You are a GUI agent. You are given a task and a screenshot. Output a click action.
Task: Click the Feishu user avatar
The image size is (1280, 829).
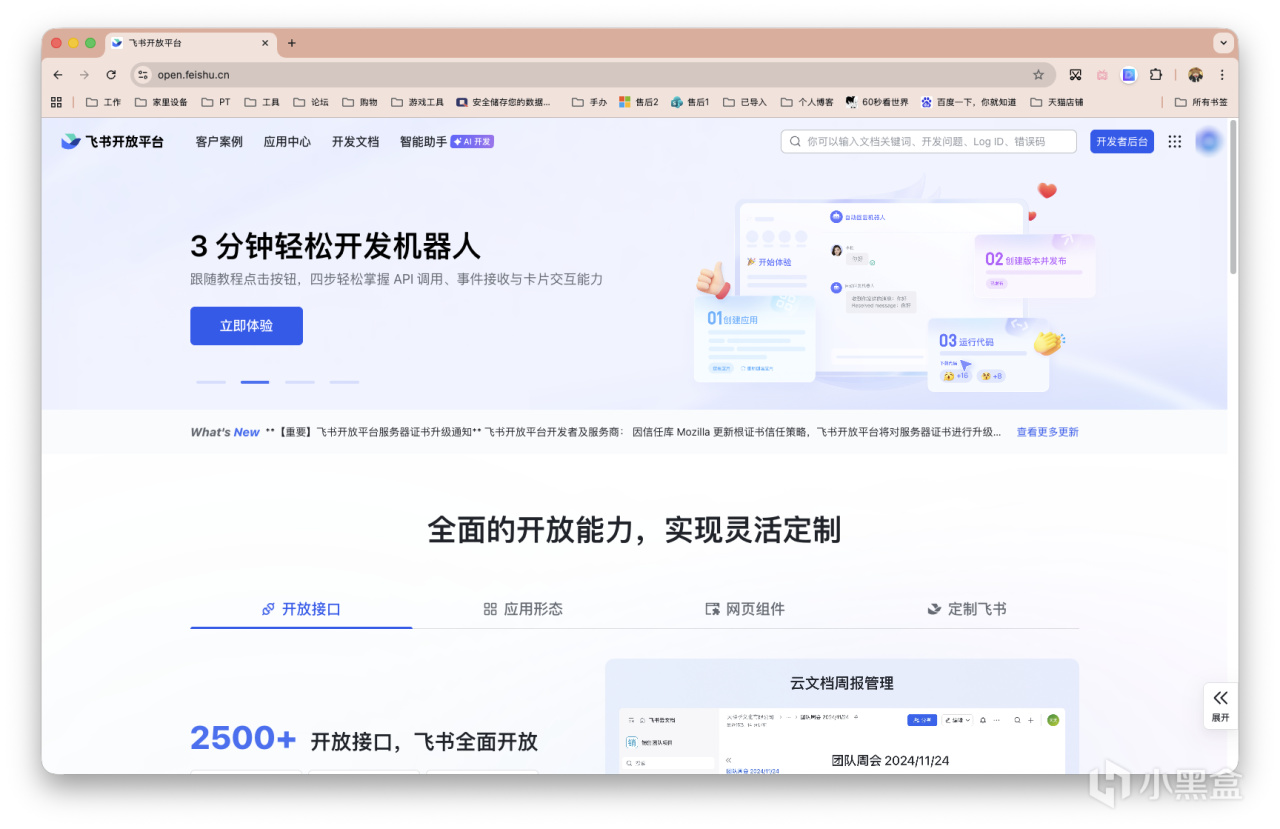tap(1209, 142)
